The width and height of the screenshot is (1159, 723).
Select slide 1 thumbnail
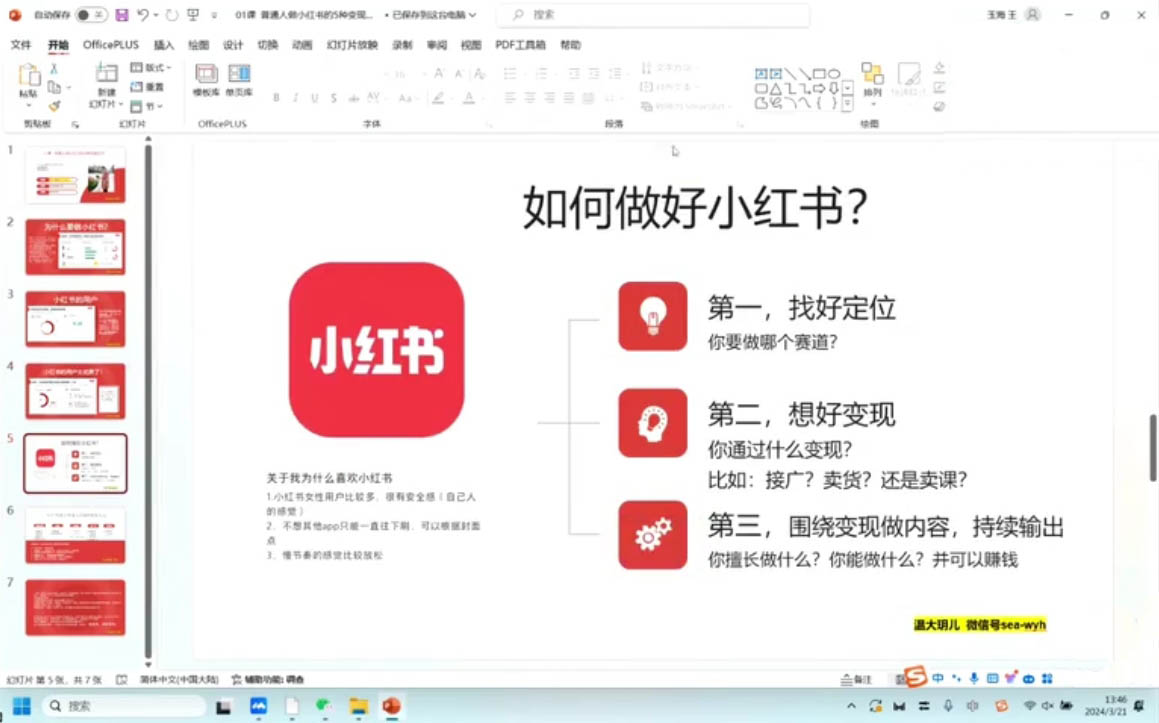75,174
